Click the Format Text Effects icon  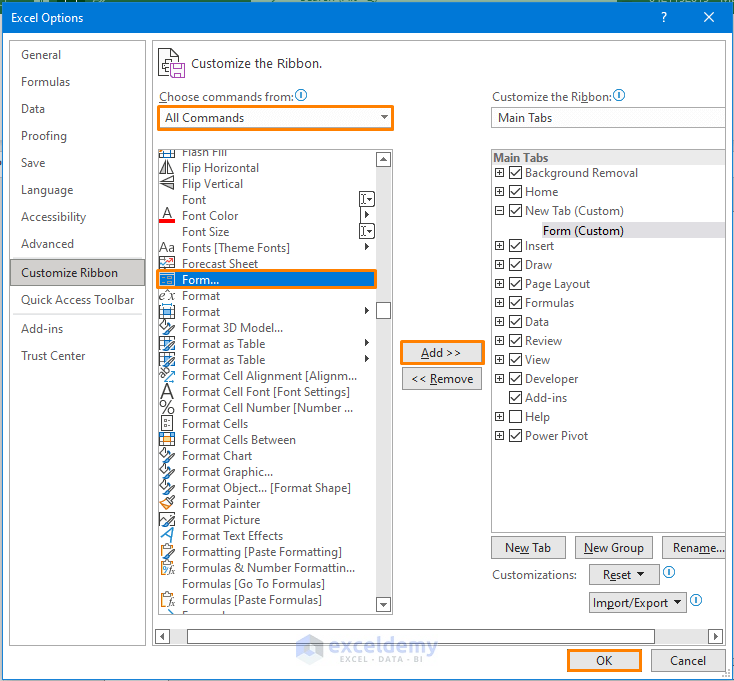pos(167,535)
